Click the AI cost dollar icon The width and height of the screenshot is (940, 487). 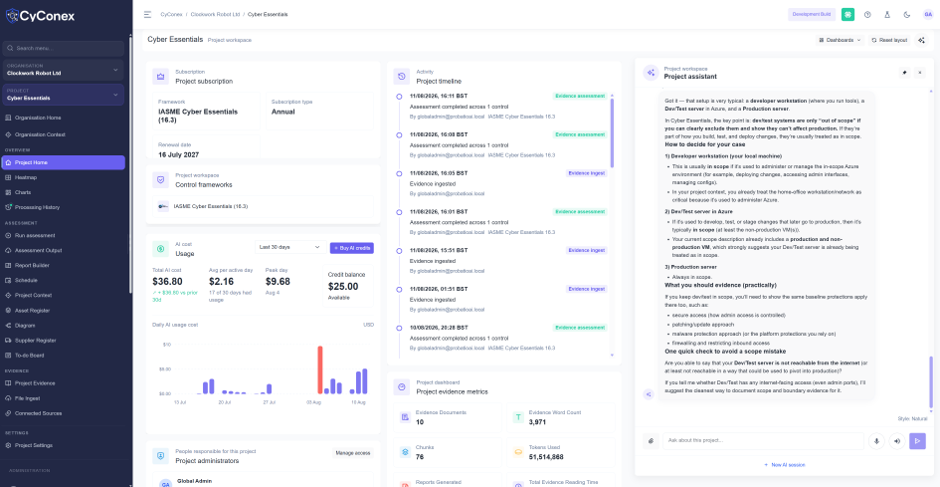coord(161,249)
